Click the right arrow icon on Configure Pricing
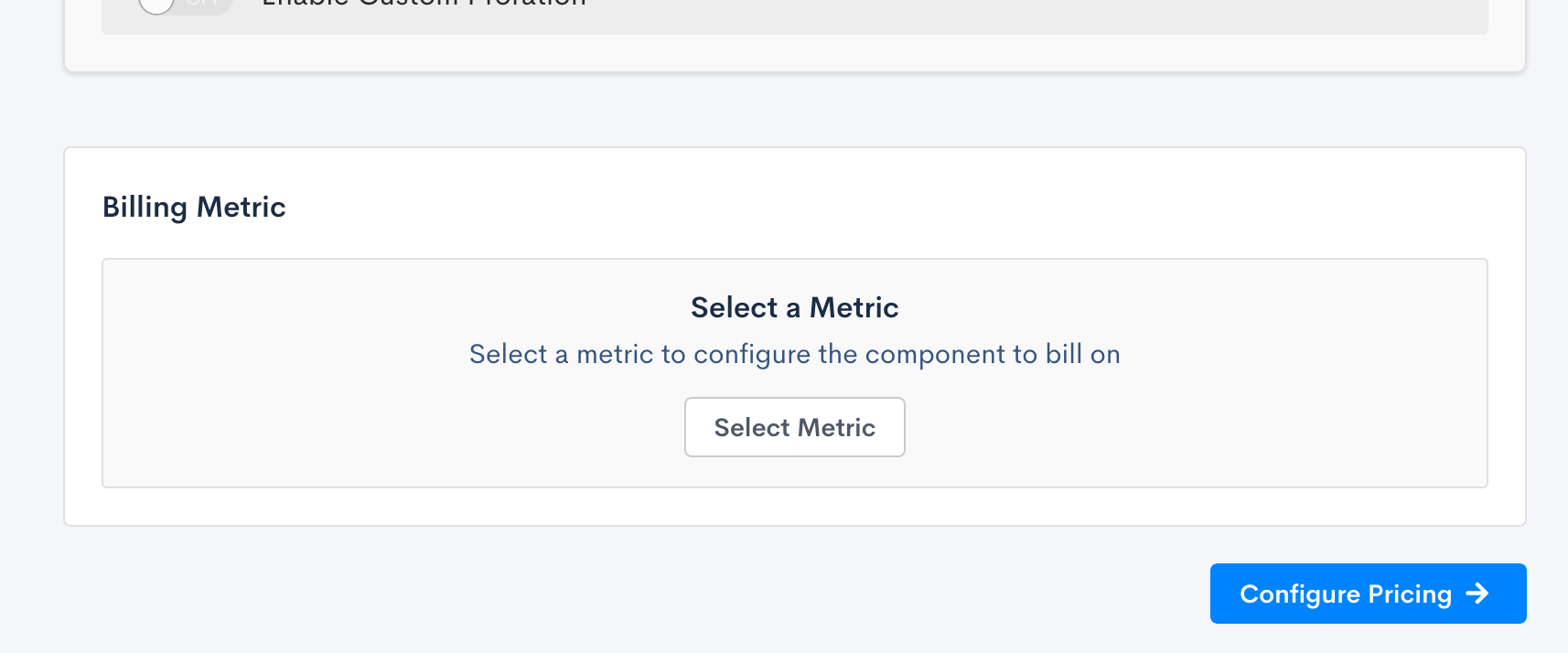The width and height of the screenshot is (1568, 653). click(x=1477, y=594)
